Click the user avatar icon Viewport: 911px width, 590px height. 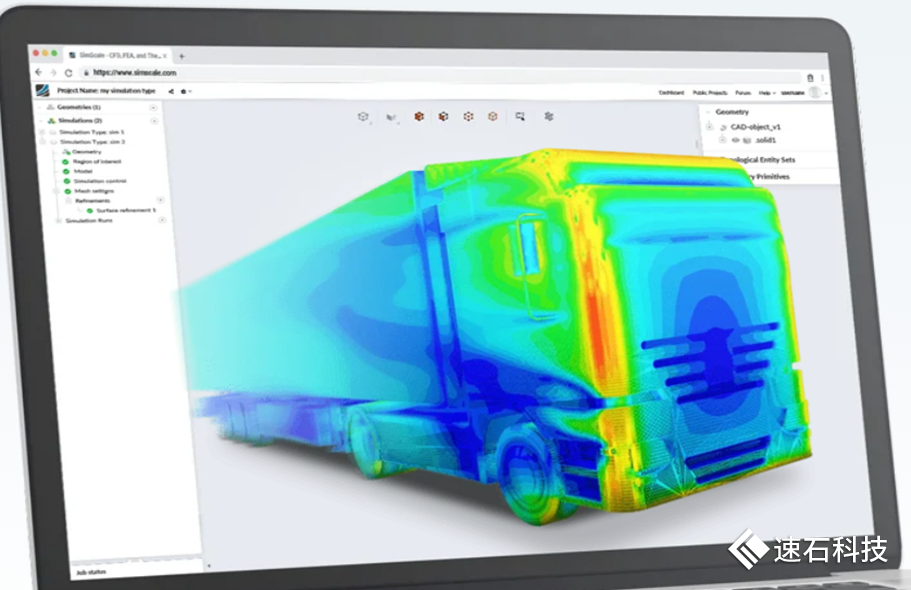tap(815, 92)
